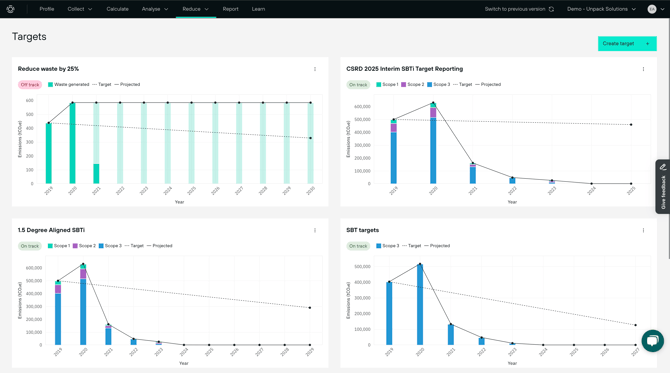
Task: Click the company logo icon in navbar
Action: (x=11, y=9)
